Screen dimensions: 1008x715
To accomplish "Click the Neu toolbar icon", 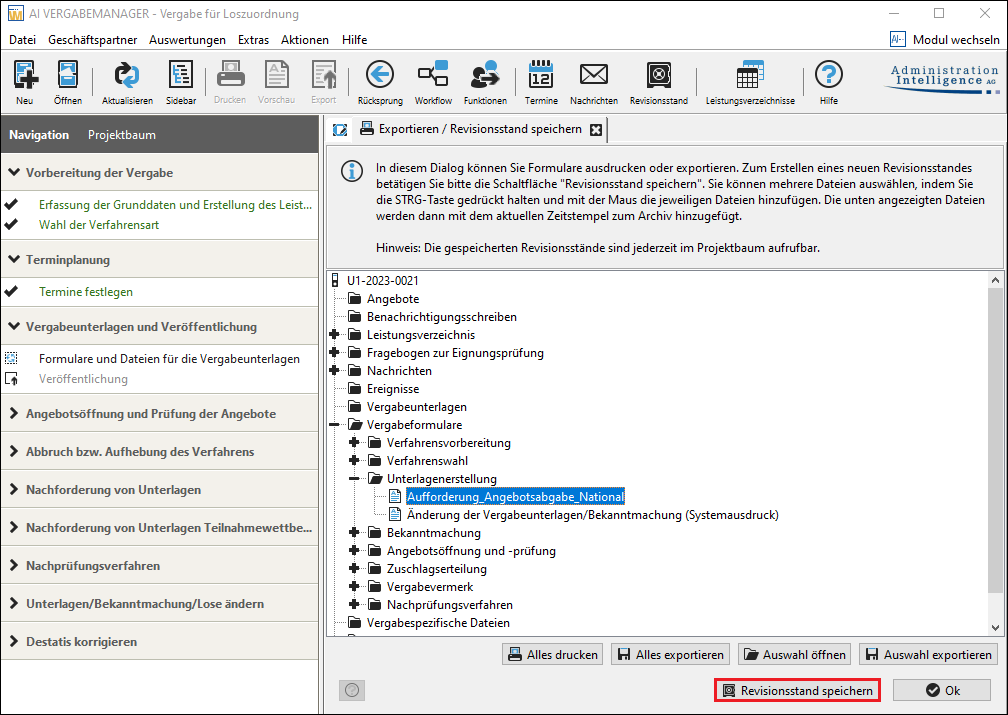I will tap(25, 75).
